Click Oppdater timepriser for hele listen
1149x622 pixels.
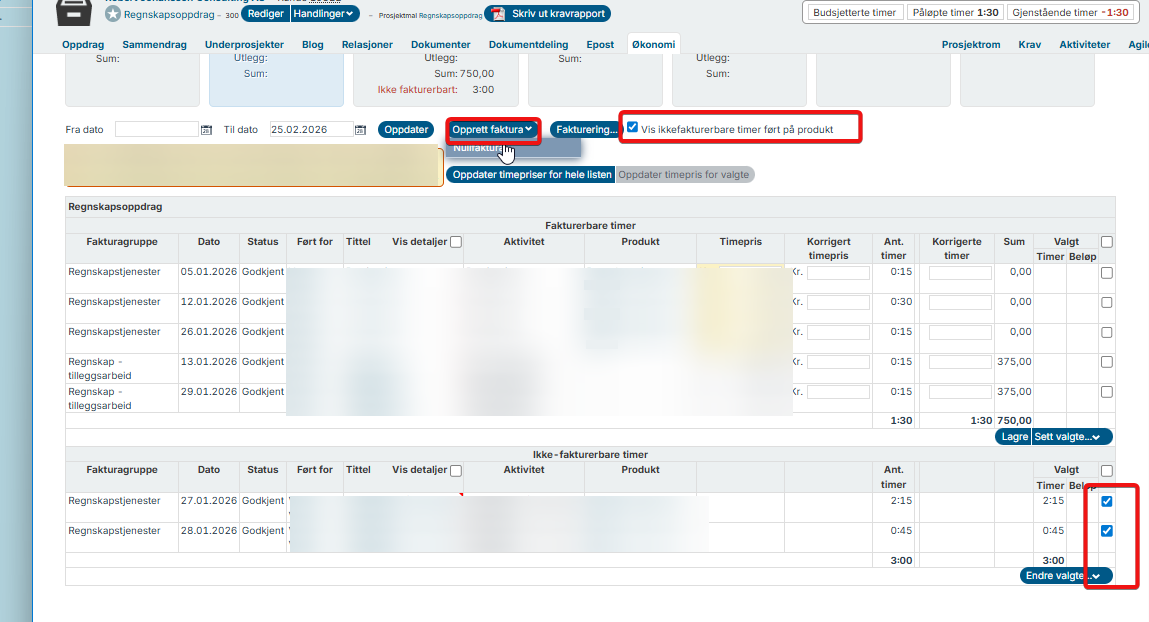(x=530, y=175)
